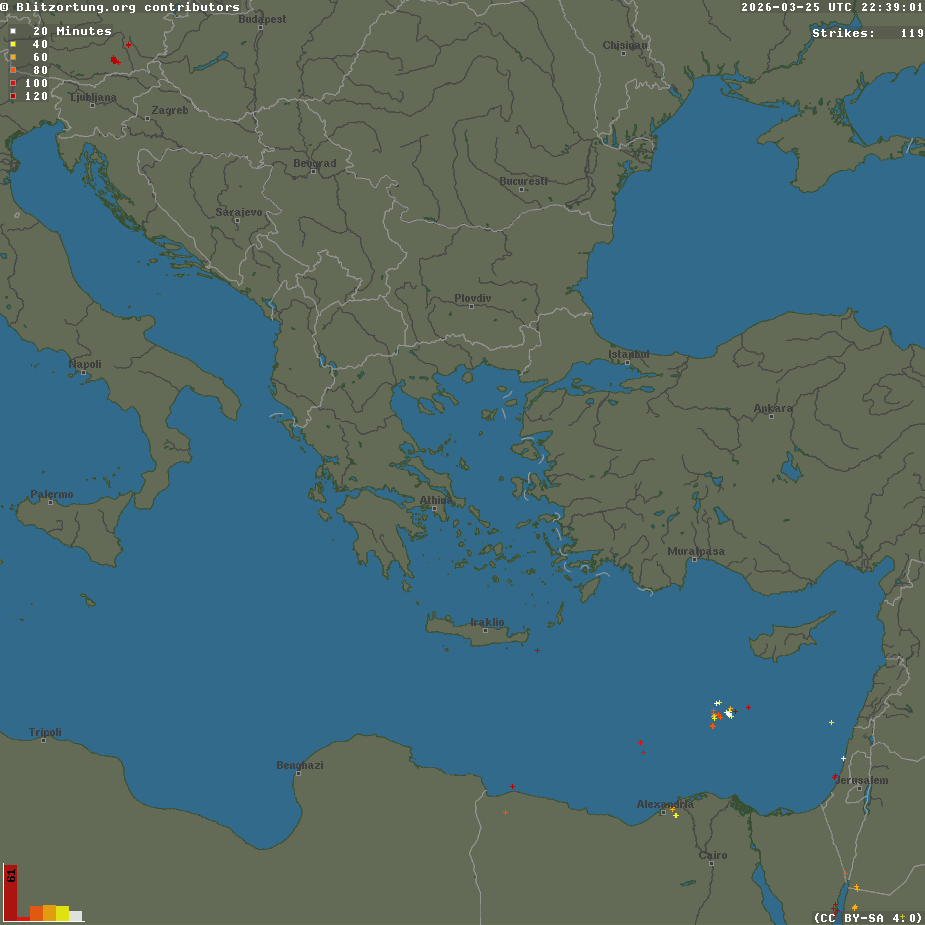Select the Athina city marker
The image size is (925, 925).
(x=434, y=508)
